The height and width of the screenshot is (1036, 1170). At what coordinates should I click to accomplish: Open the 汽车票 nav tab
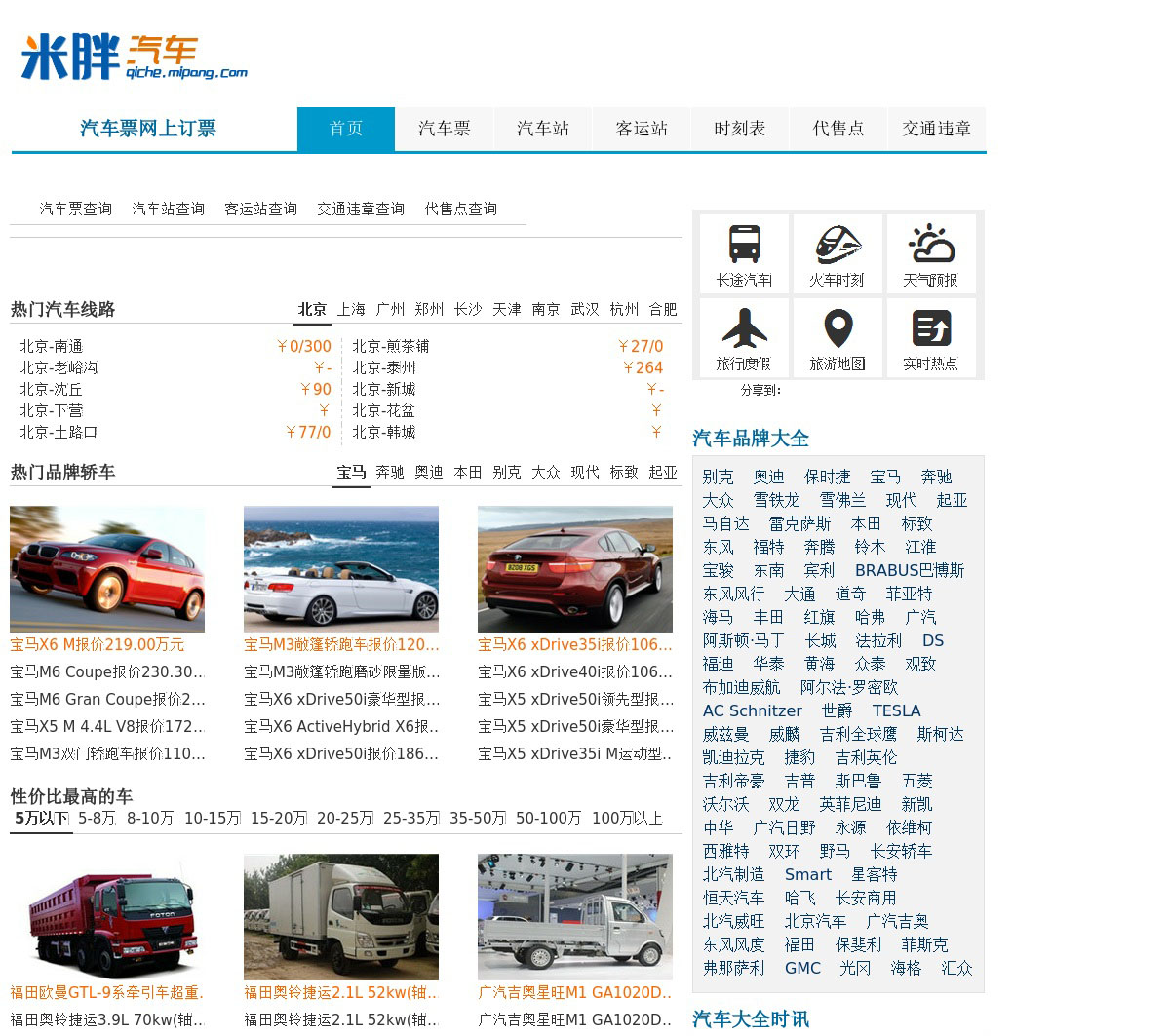pos(445,129)
